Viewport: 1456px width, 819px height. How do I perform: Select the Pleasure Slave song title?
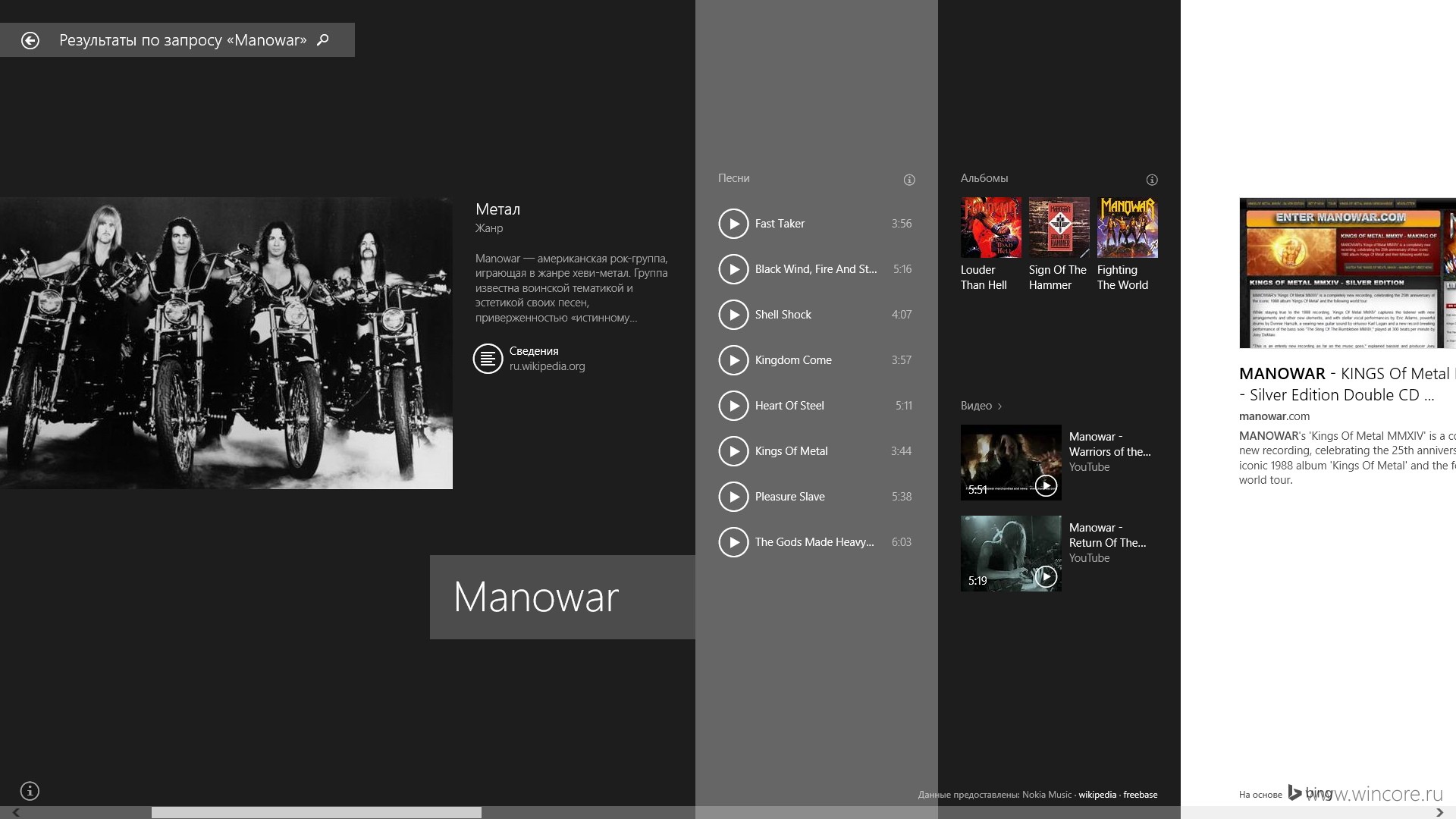(789, 497)
